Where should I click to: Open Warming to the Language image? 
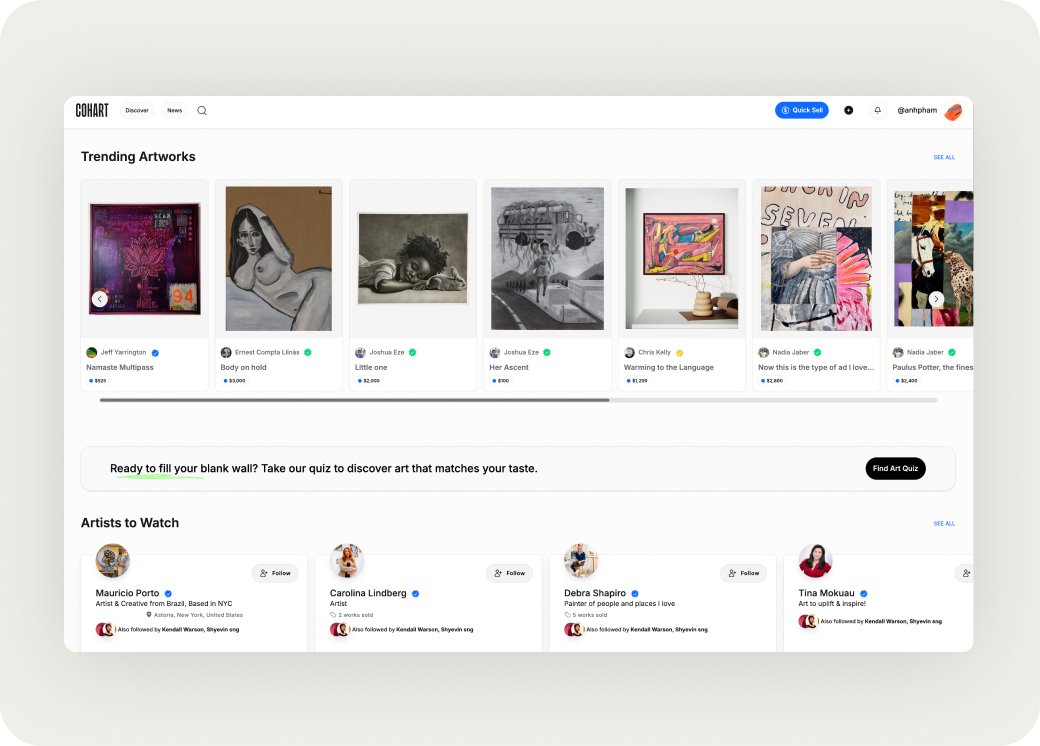click(x=682, y=259)
